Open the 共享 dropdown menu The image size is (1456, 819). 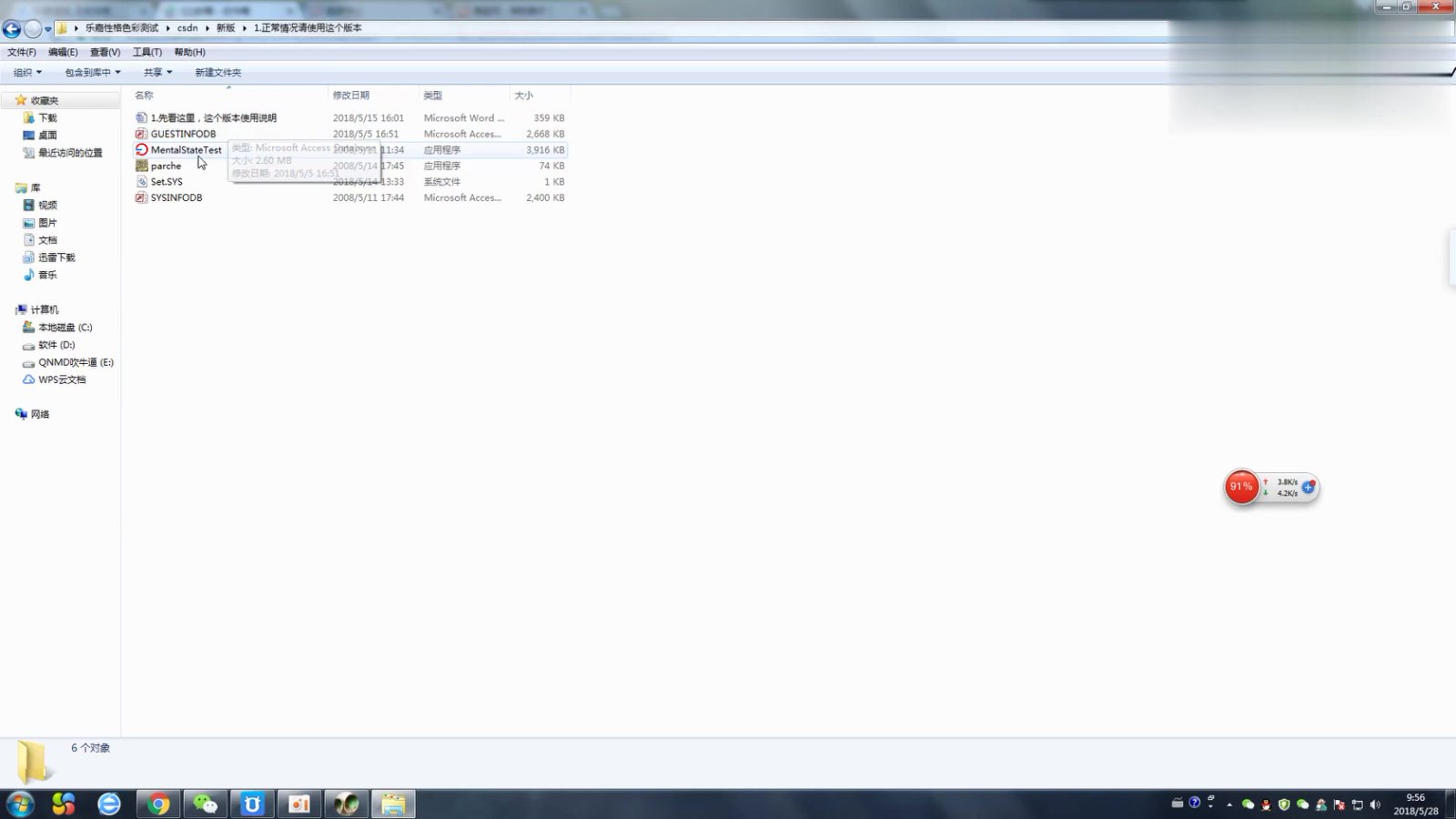[157, 73]
